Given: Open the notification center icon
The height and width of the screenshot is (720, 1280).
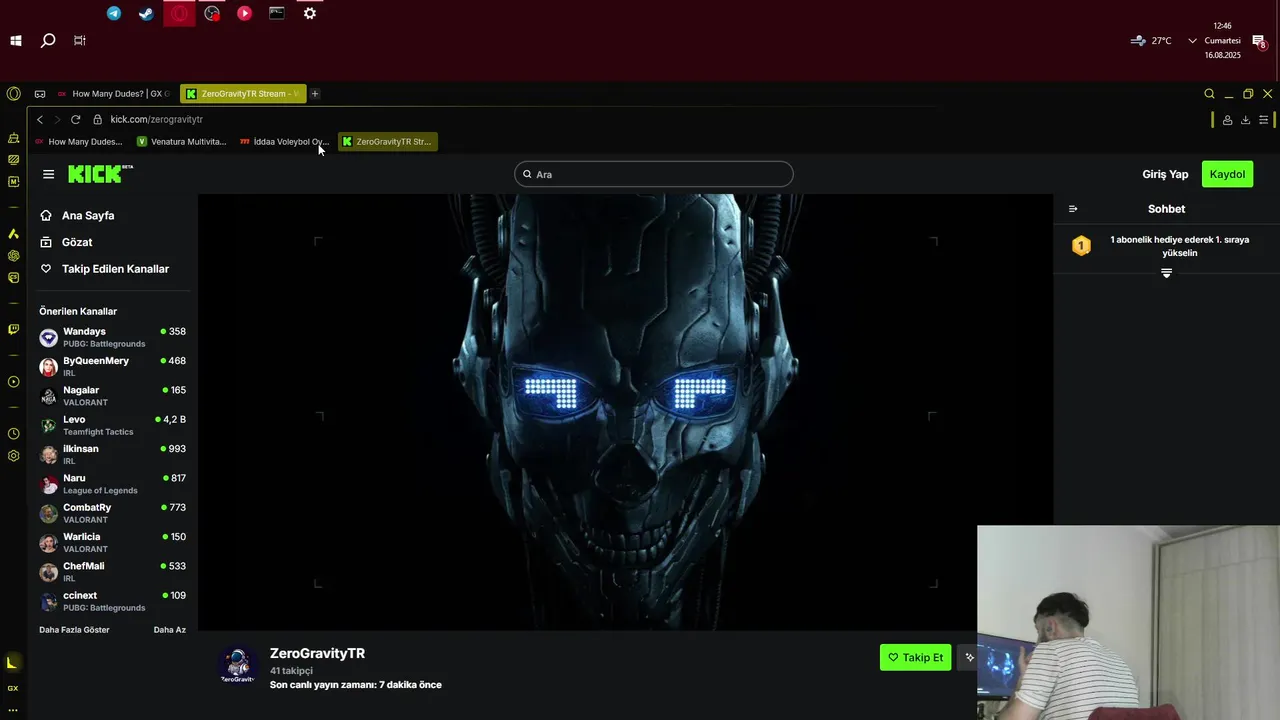Looking at the screenshot, I should click(x=1259, y=41).
